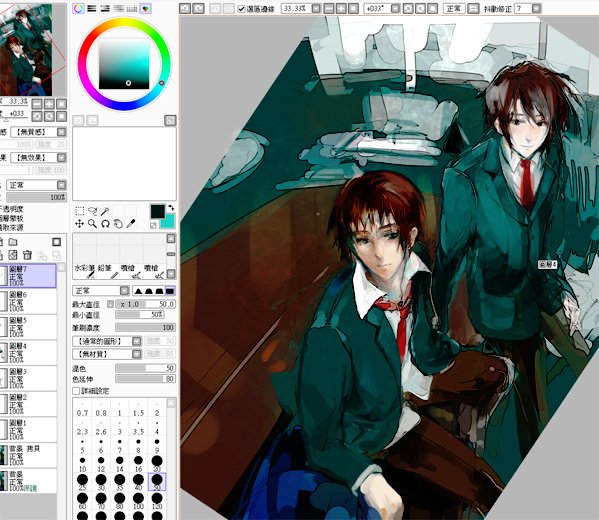The height and width of the screenshot is (520, 599).
Task: Click the hue ring's cyan marker
Action: (x=162, y=83)
